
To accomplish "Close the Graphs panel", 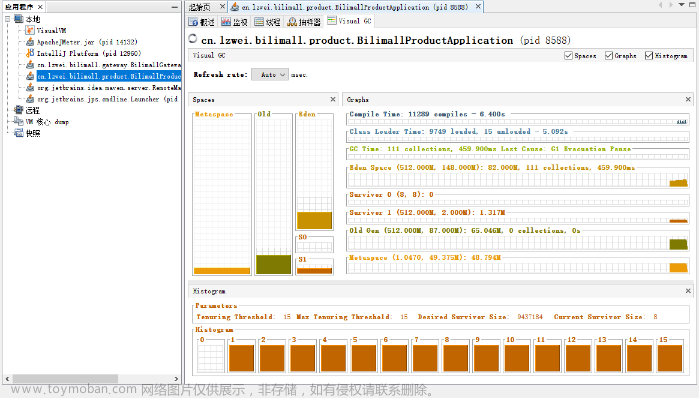I will pos(688,99).
